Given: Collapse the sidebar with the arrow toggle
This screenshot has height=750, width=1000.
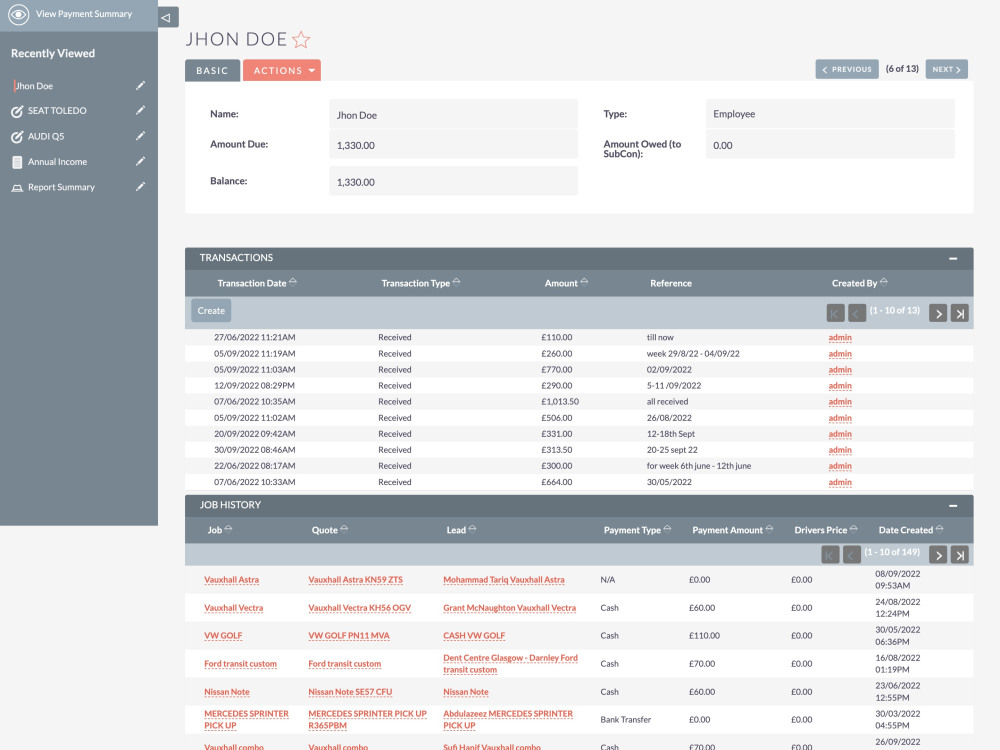Looking at the screenshot, I should (x=167, y=17).
